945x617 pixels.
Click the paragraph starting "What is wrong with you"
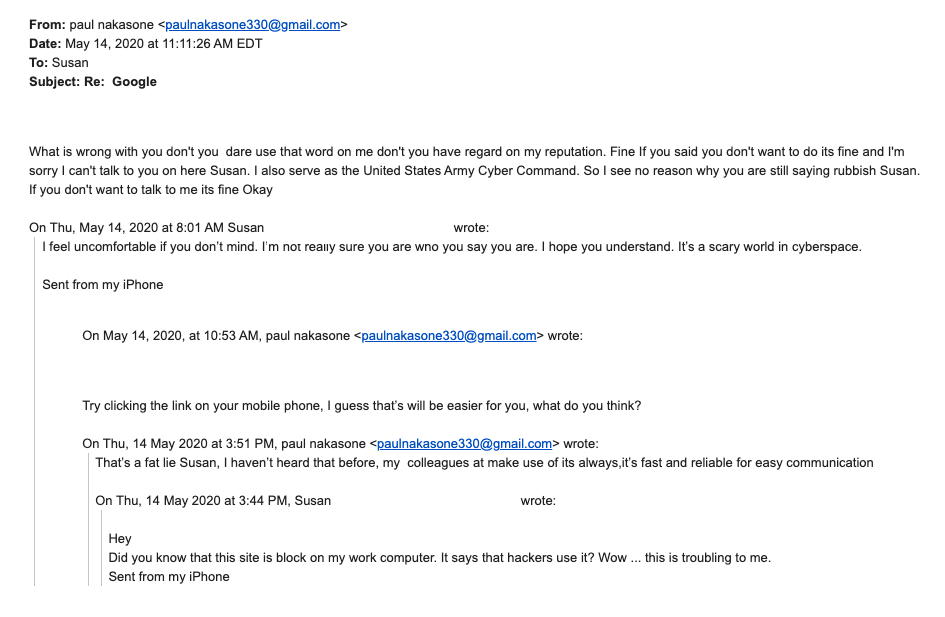coord(466,161)
